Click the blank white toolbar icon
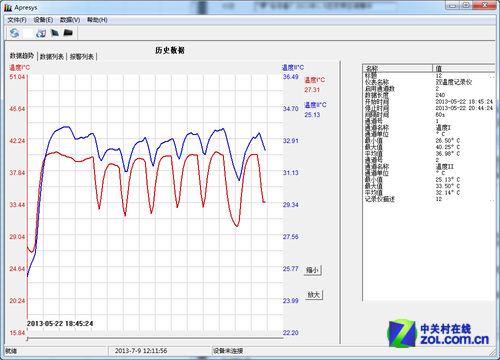 [28, 33]
